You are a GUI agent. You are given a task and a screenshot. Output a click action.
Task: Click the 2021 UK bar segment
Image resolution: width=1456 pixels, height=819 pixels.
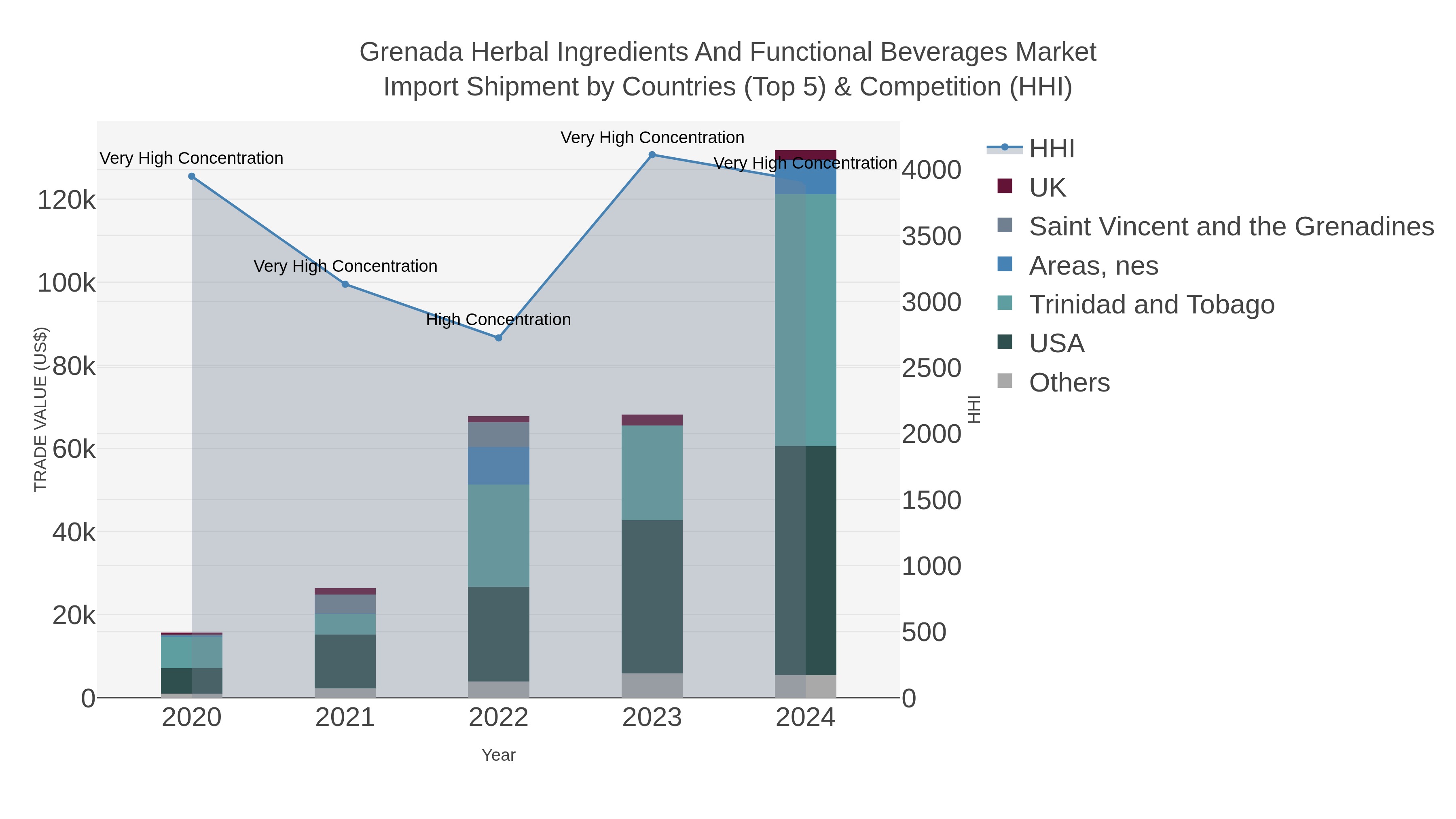(345, 592)
